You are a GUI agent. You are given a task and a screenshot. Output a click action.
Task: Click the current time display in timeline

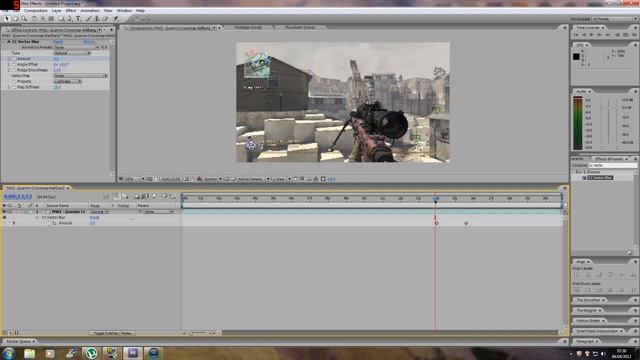[18, 197]
